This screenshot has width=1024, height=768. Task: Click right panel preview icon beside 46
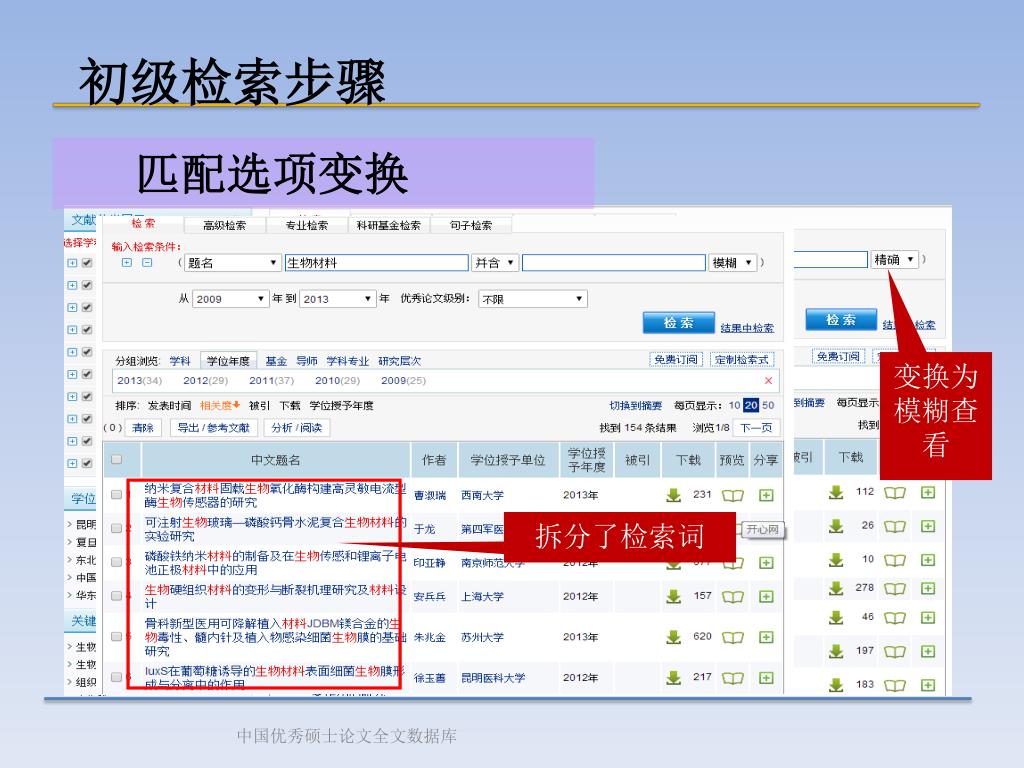(x=895, y=618)
